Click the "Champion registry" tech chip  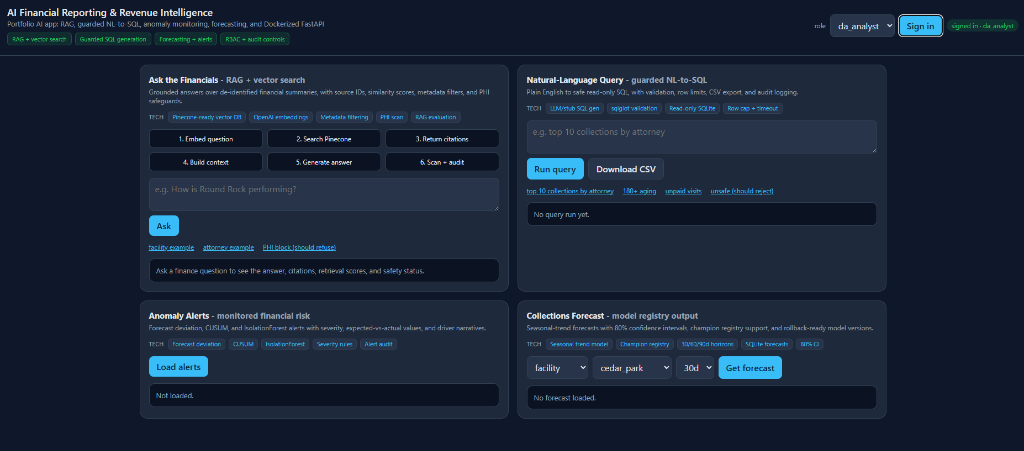645,344
